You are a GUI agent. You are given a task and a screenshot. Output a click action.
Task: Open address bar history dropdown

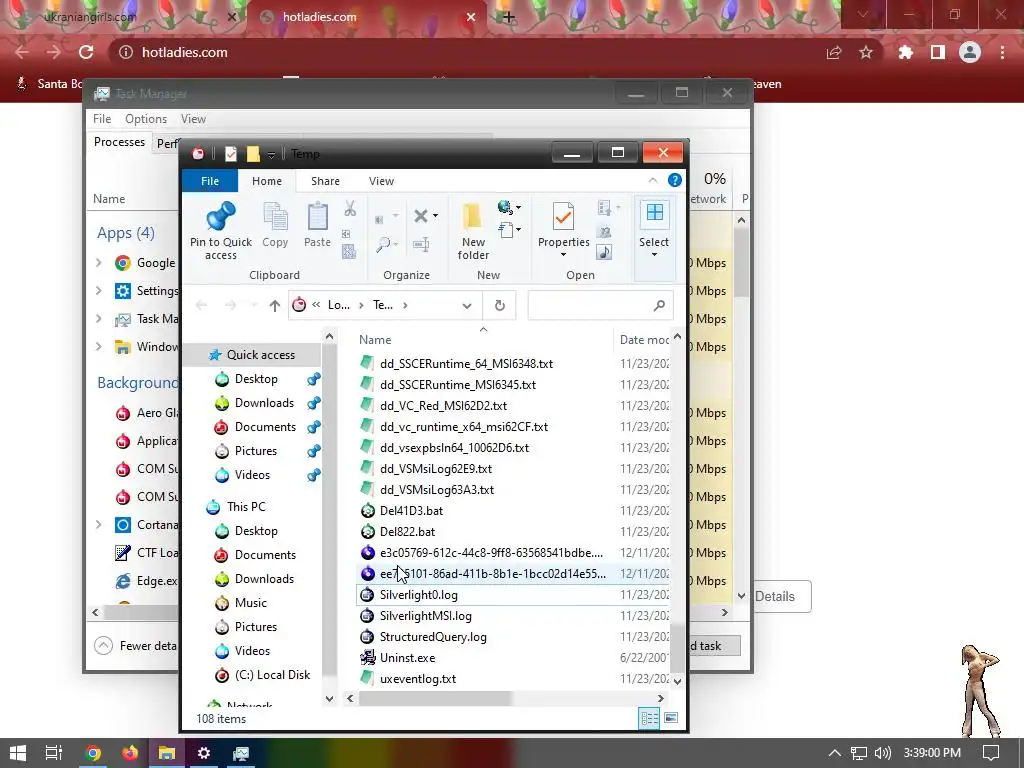pos(467,305)
